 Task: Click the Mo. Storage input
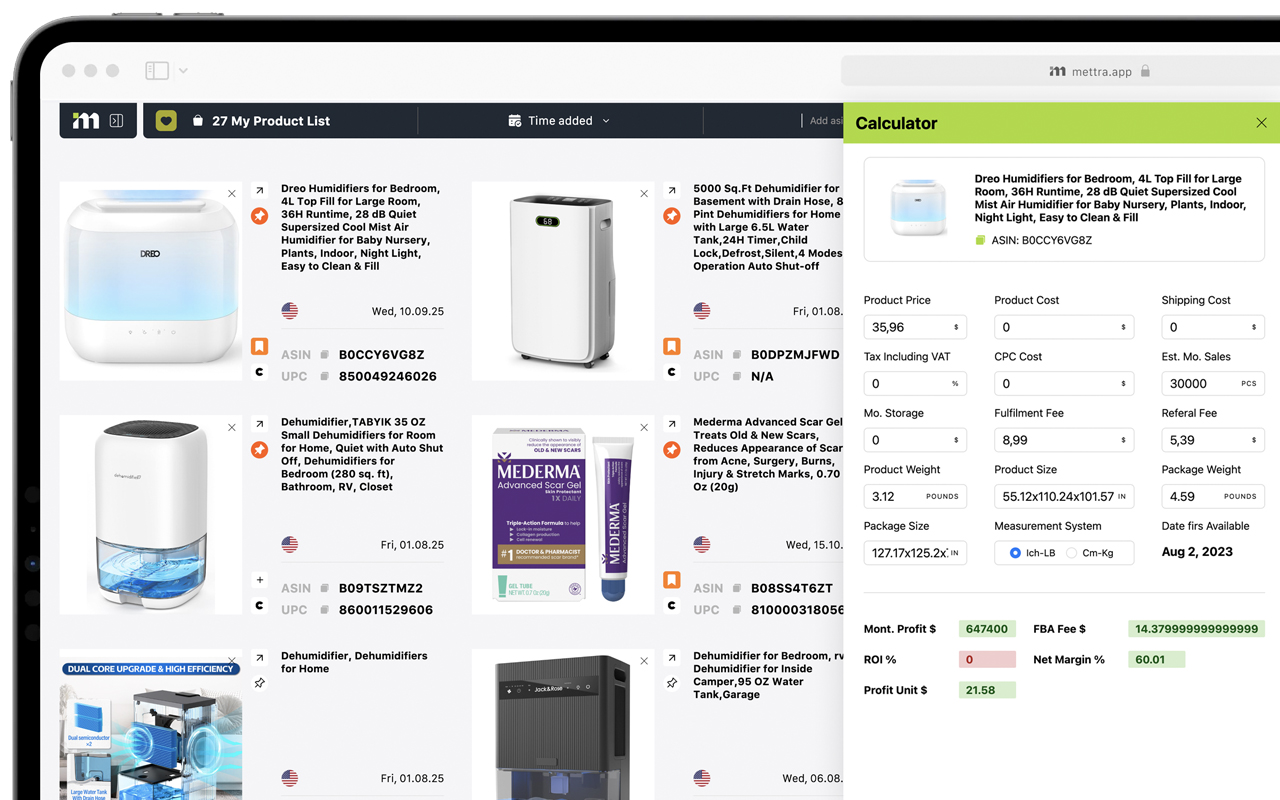pos(915,440)
